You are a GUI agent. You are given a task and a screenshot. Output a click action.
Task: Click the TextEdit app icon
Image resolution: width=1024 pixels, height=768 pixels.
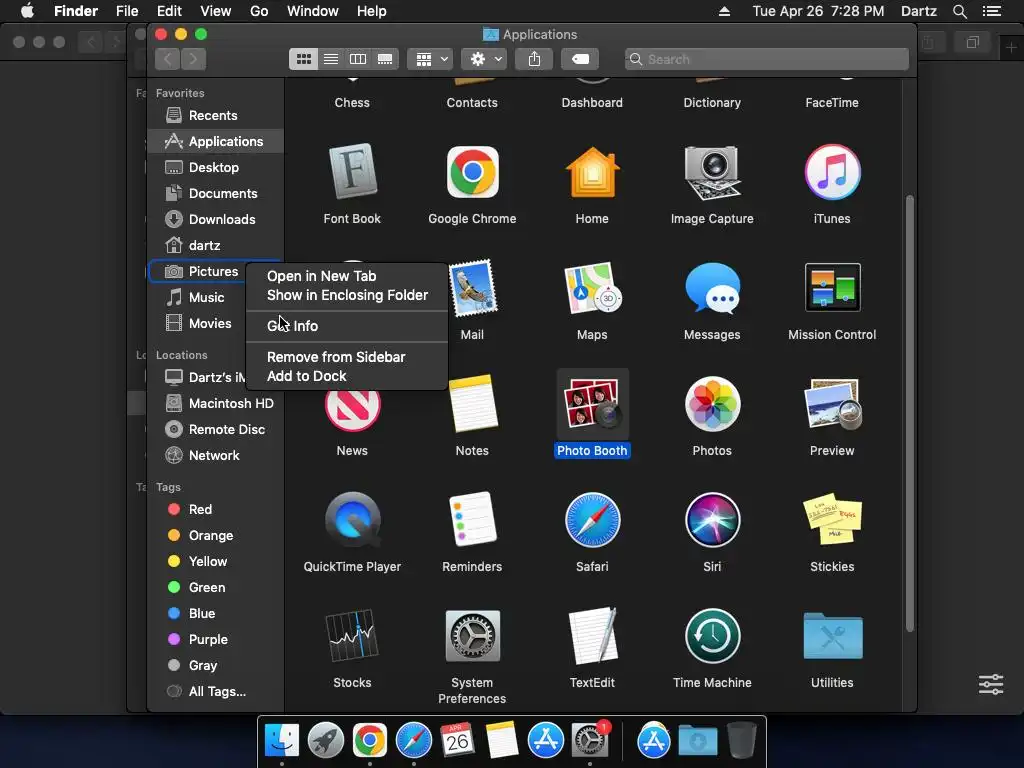coord(592,636)
